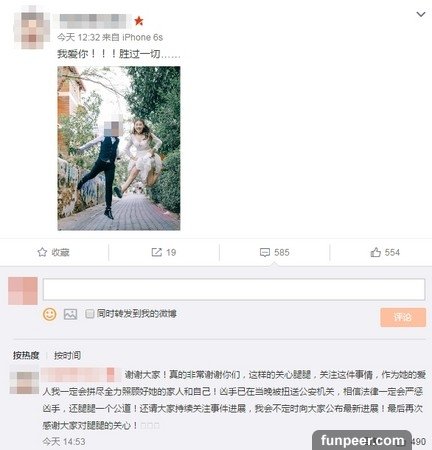This screenshot has width=432, height=450.
Task: Enable 同时转发到我的微博 checkbox
Action: pyautogui.click(x=89, y=314)
